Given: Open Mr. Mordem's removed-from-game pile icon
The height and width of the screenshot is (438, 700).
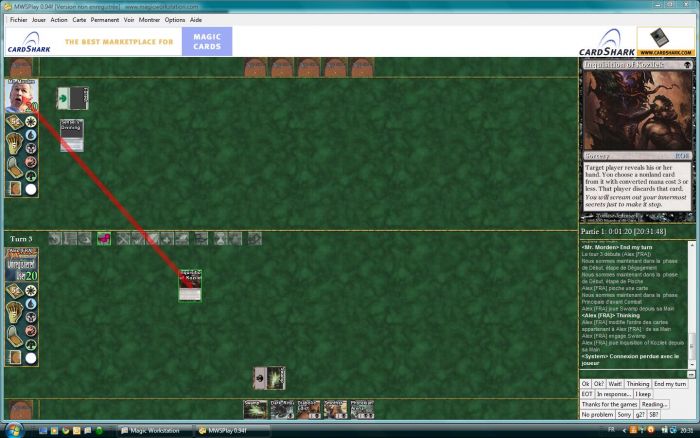Looking at the screenshot, I should (x=14, y=189).
